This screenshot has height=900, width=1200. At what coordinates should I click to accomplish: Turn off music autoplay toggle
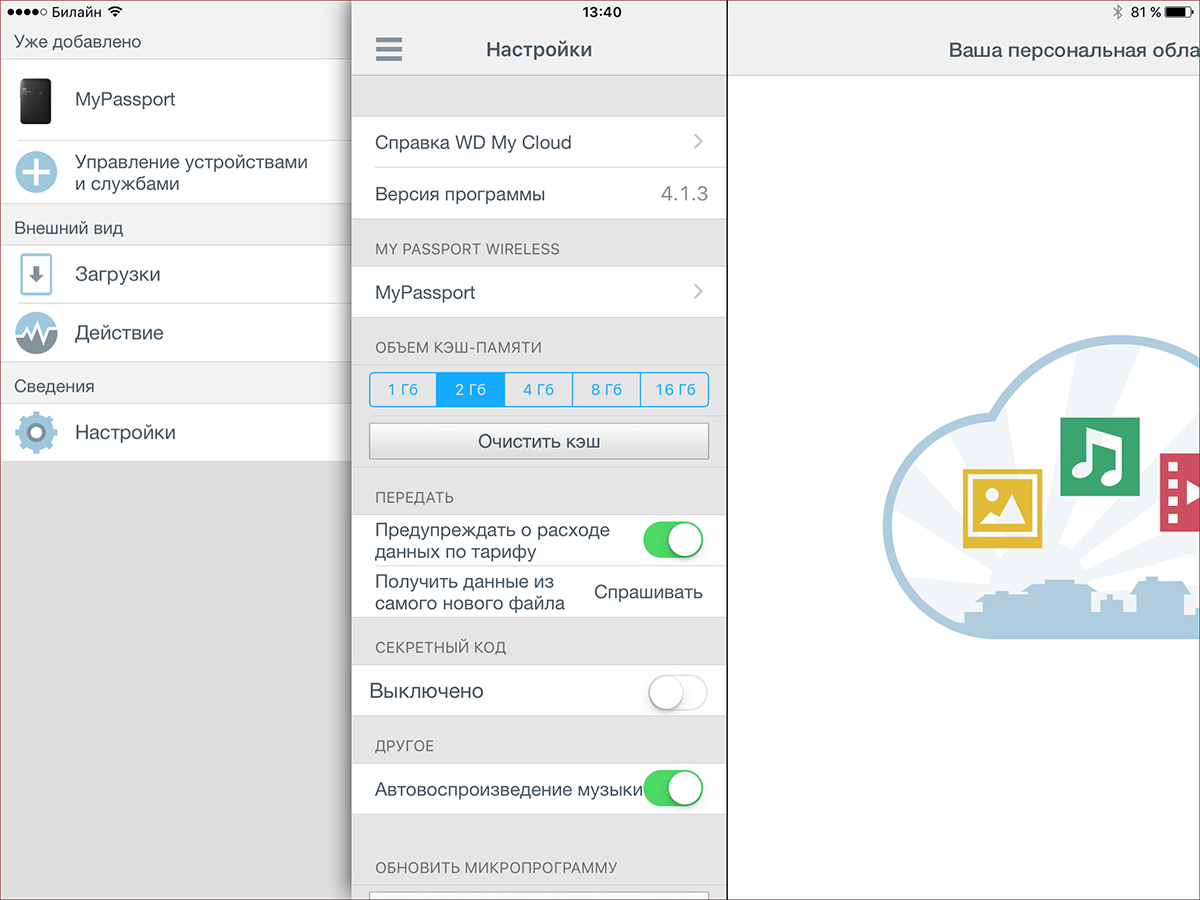tap(673, 789)
